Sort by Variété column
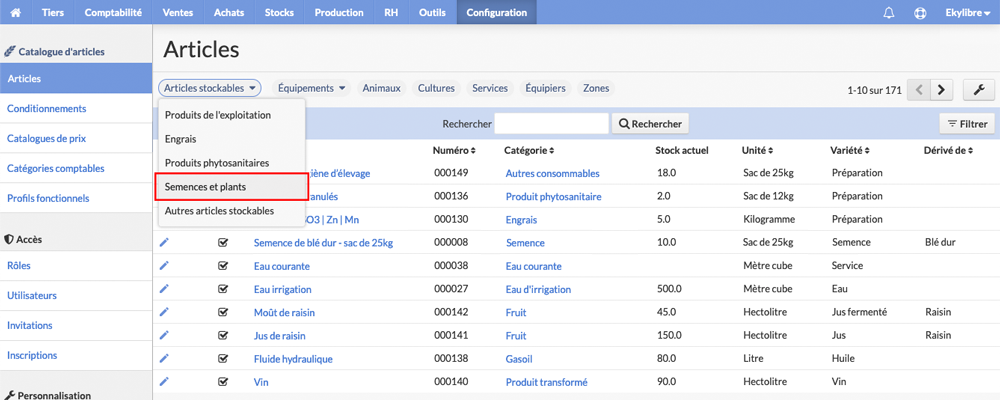The width and height of the screenshot is (1000, 400). [x=851, y=151]
